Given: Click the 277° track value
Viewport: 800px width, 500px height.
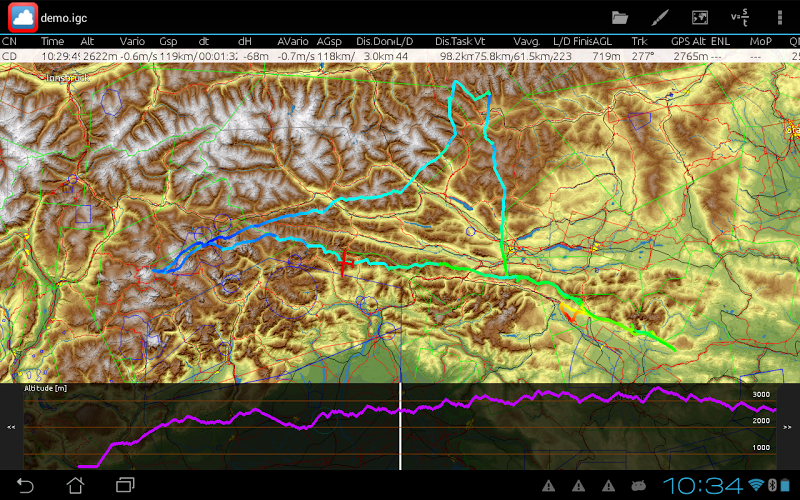Looking at the screenshot, I should point(643,56).
